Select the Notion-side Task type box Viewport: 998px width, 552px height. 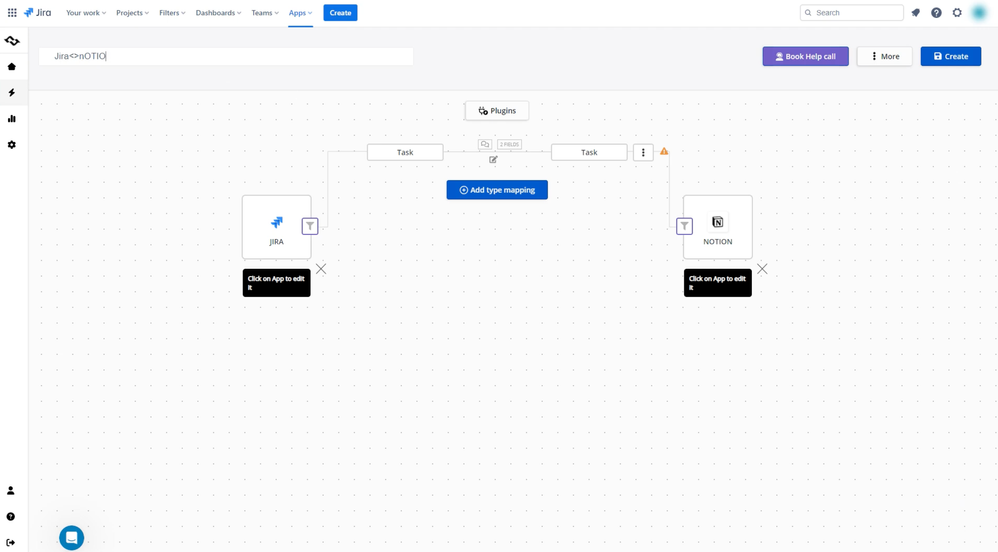click(589, 152)
